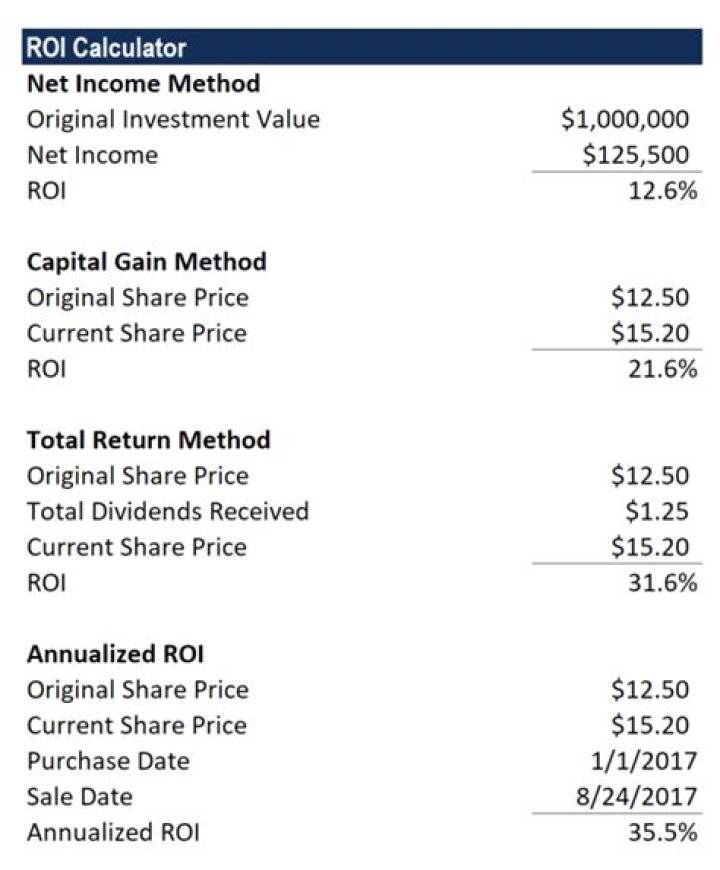720x870 pixels.
Task: Click the Capital Gain Method heading
Action: (147, 262)
